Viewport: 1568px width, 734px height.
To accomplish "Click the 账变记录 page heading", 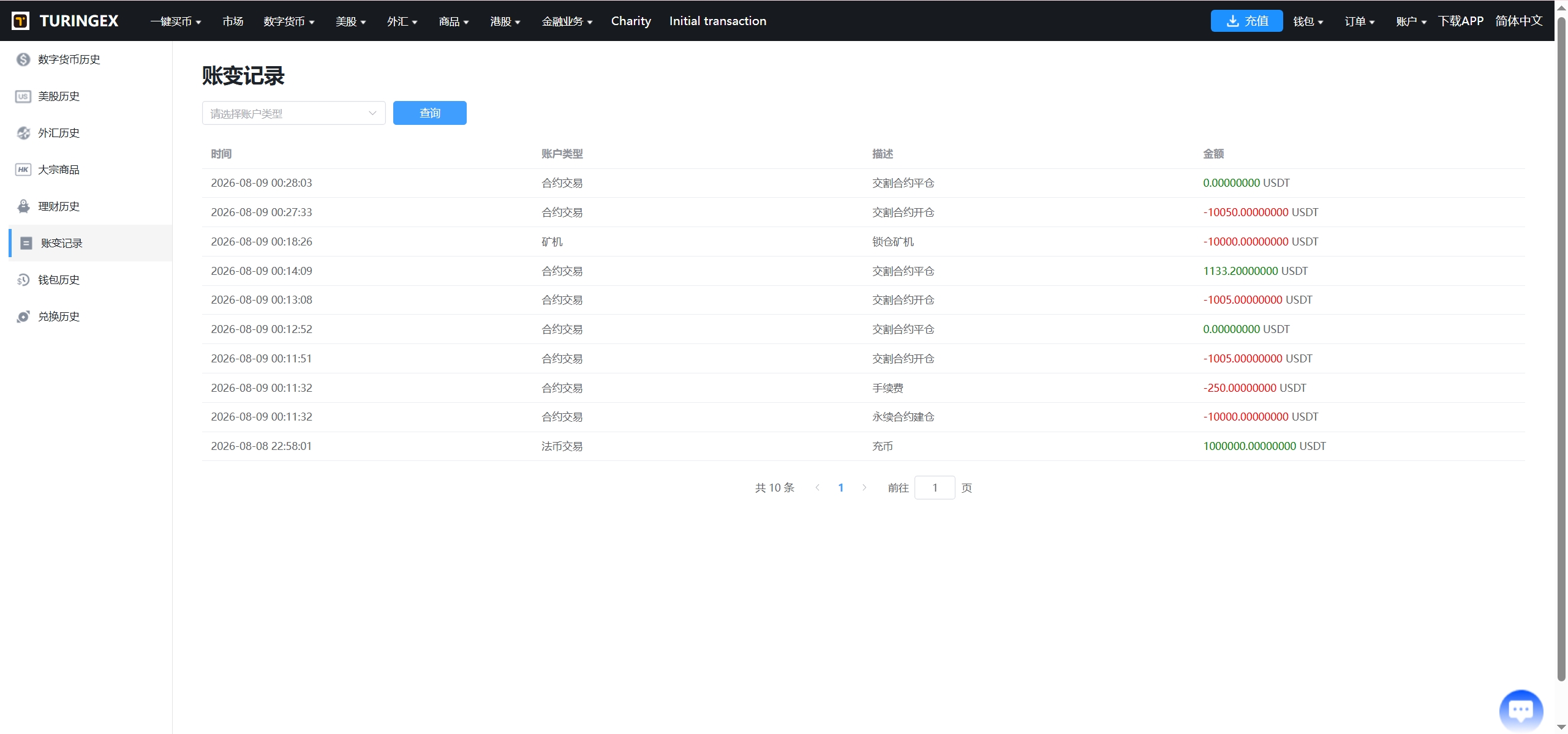I will point(243,75).
